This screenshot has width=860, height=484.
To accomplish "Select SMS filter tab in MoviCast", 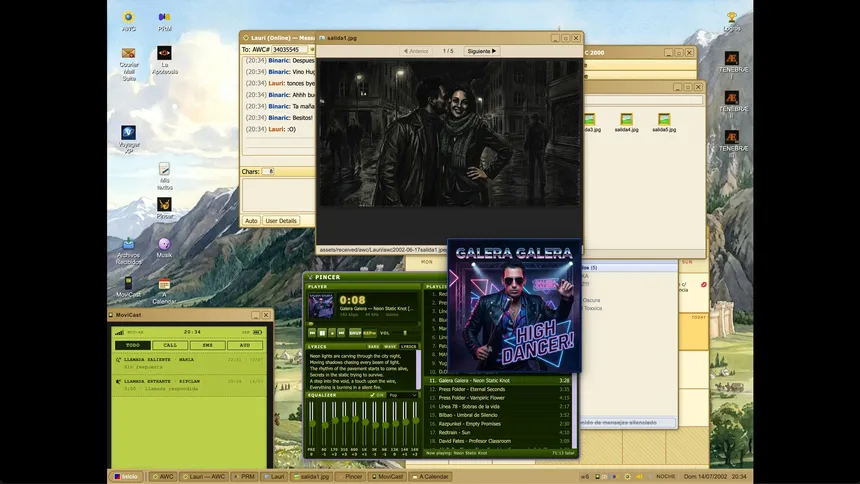I will click(207, 345).
